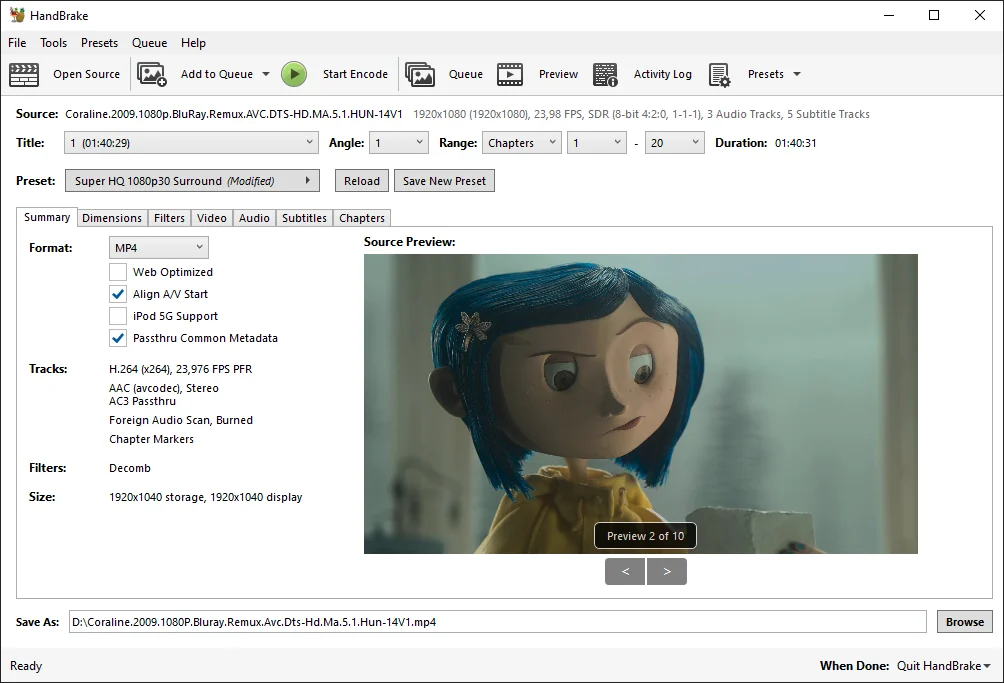Open the Activity Log icon
This screenshot has height=683, width=1004.
click(x=605, y=74)
